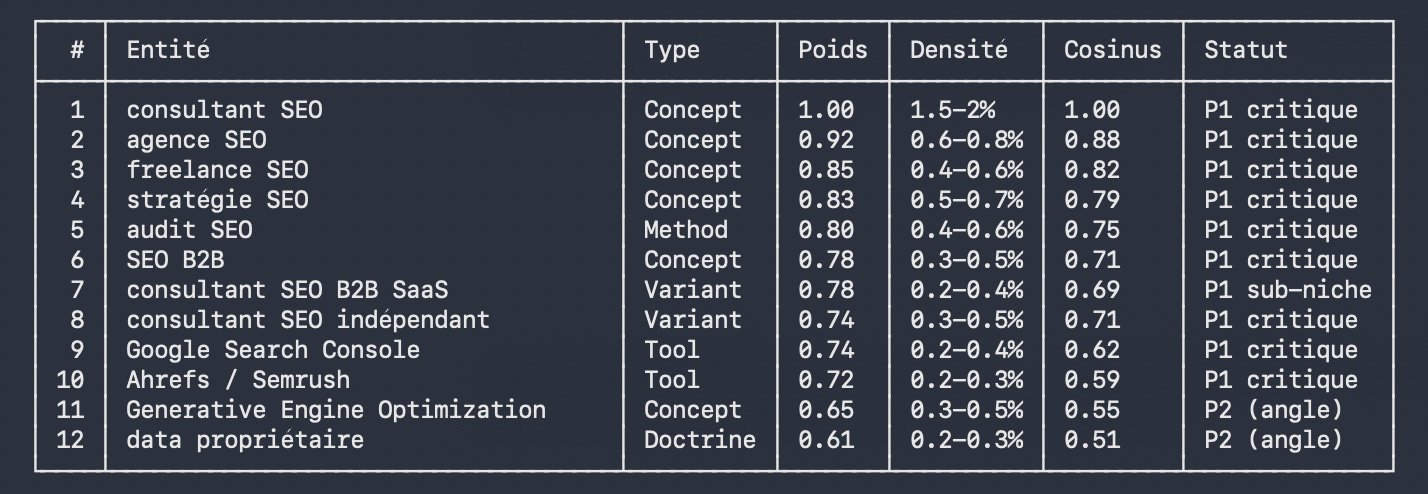
Task: Click the 'data propriétaire' entry
Action: point(245,439)
